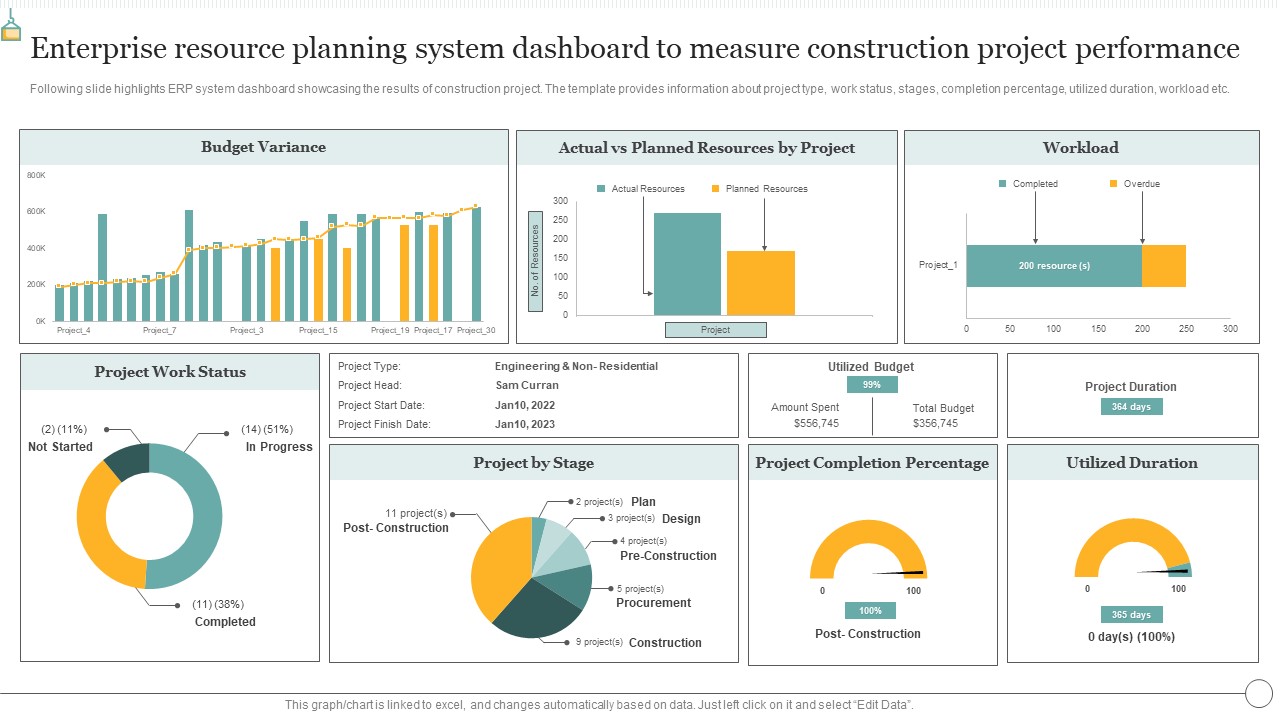Click the 100% completion percentage badge
This screenshot has width=1280, height=720.
[870, 610]
